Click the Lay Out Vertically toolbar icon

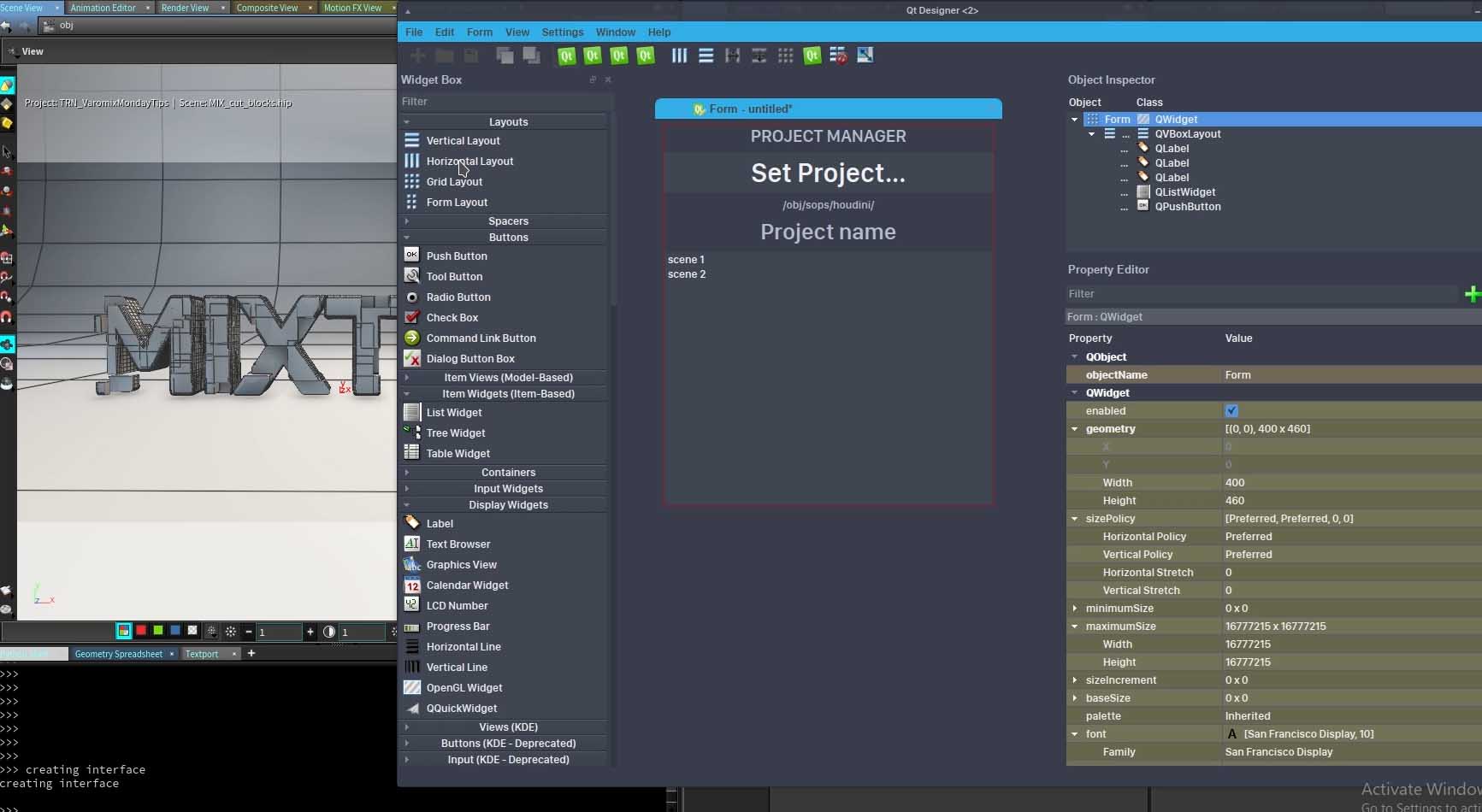(706, 56)
